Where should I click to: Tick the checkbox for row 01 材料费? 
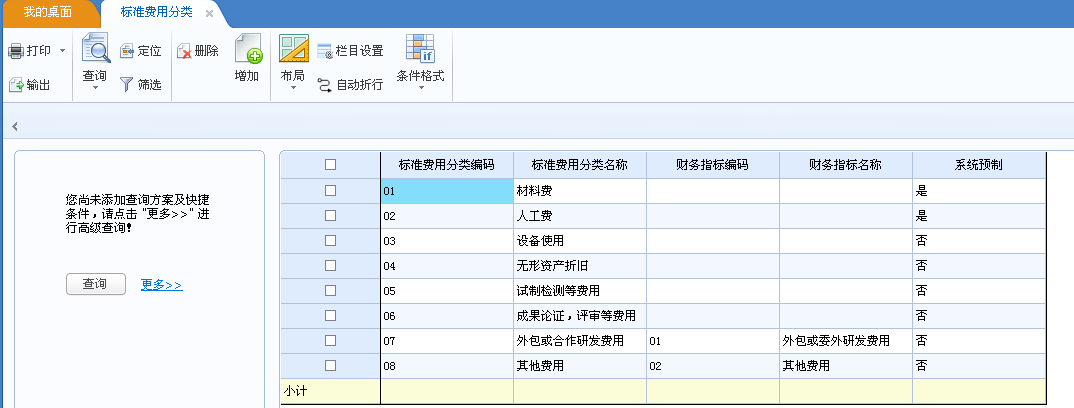pyautogui.click(x=330, y=190)
